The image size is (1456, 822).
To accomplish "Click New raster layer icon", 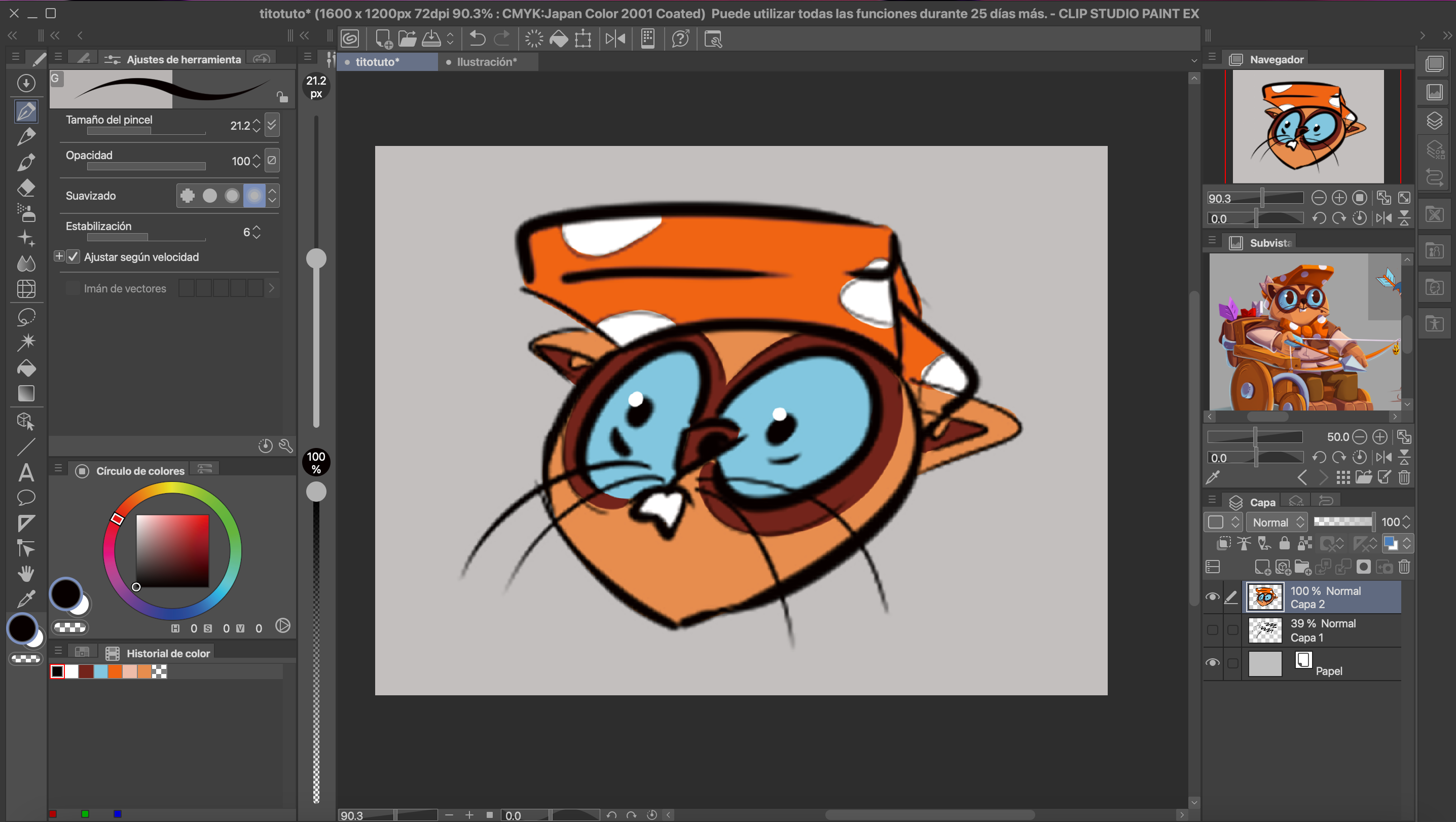I will coord(1262,567).
